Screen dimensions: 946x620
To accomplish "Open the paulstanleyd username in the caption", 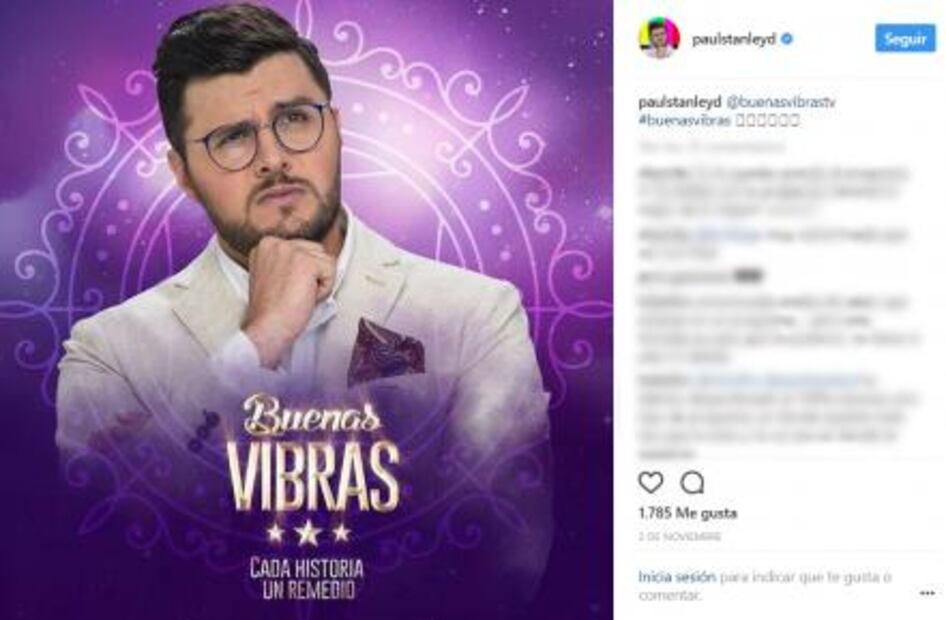I will coord(679,103).
